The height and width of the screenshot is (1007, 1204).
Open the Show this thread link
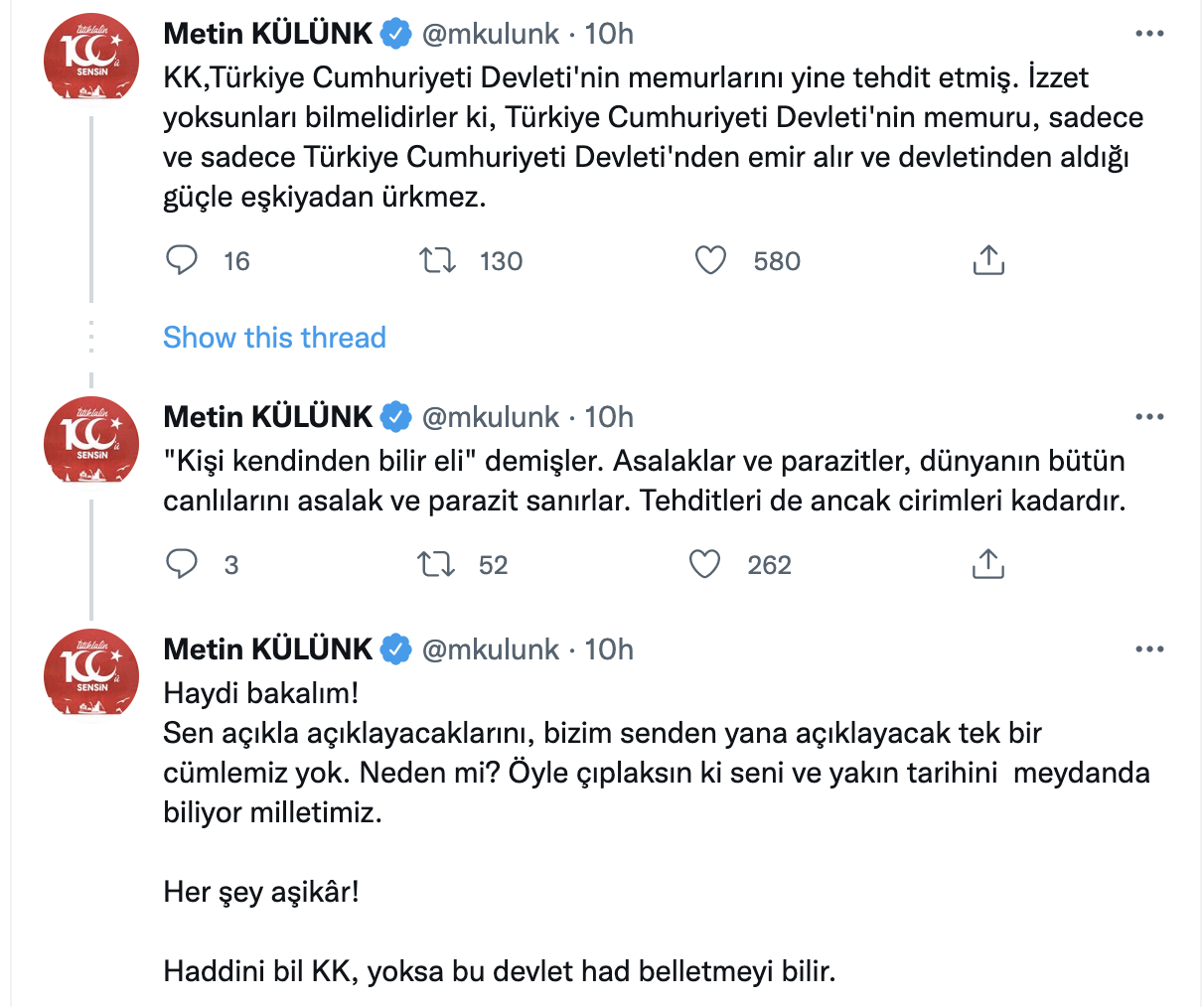[274, 338]
